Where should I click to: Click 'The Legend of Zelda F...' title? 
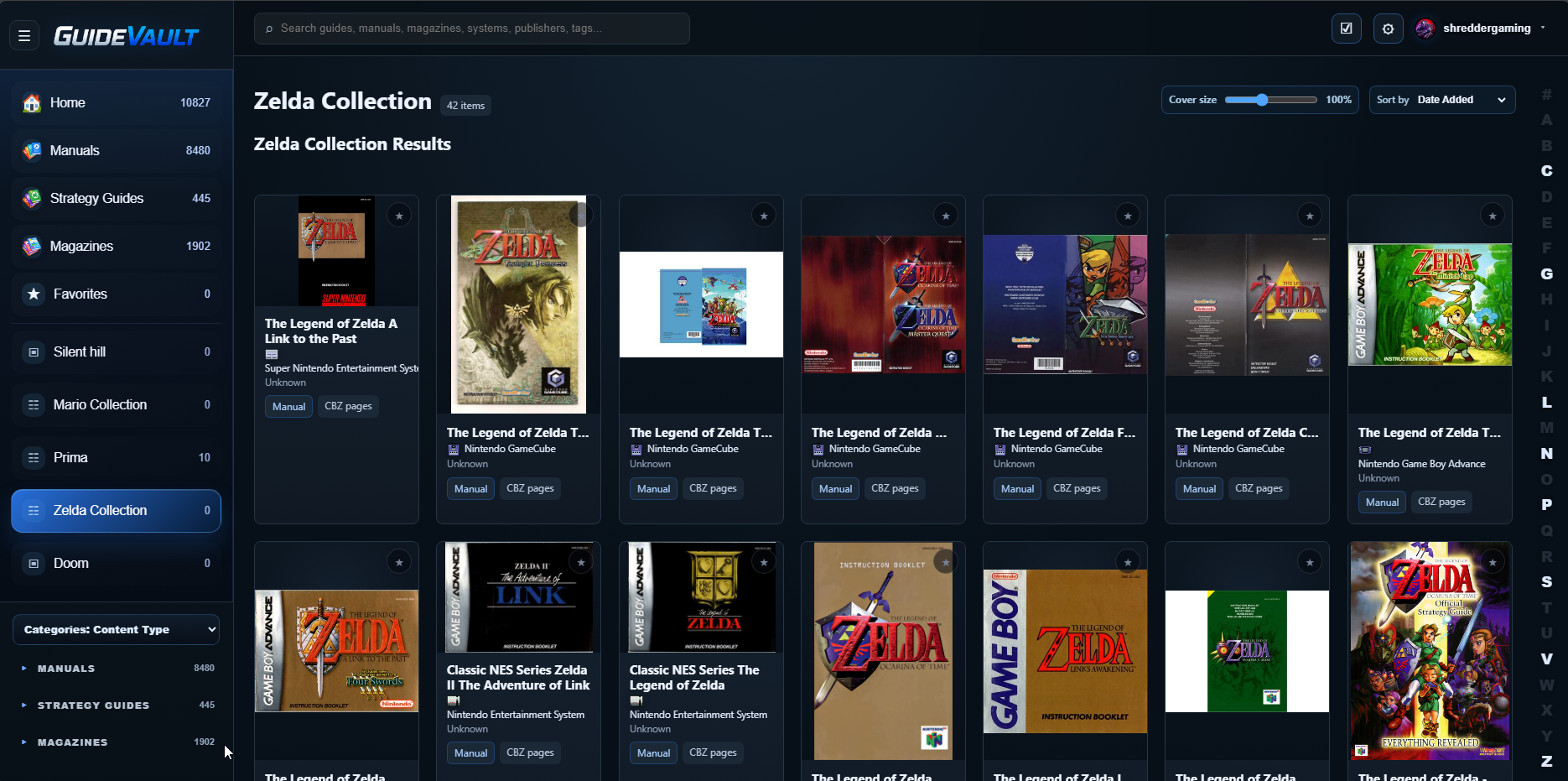(x=1064, y=433)
